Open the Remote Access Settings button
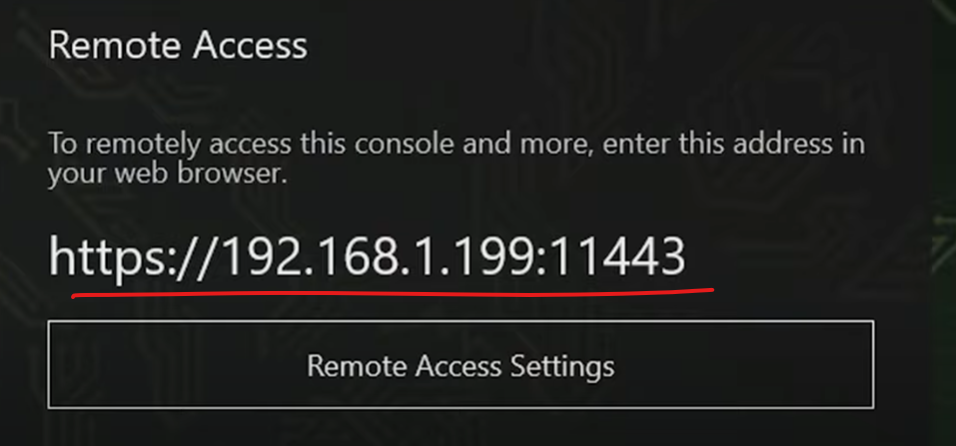The height and width of the screenshot is (446, 956). [x=460, y=364]
